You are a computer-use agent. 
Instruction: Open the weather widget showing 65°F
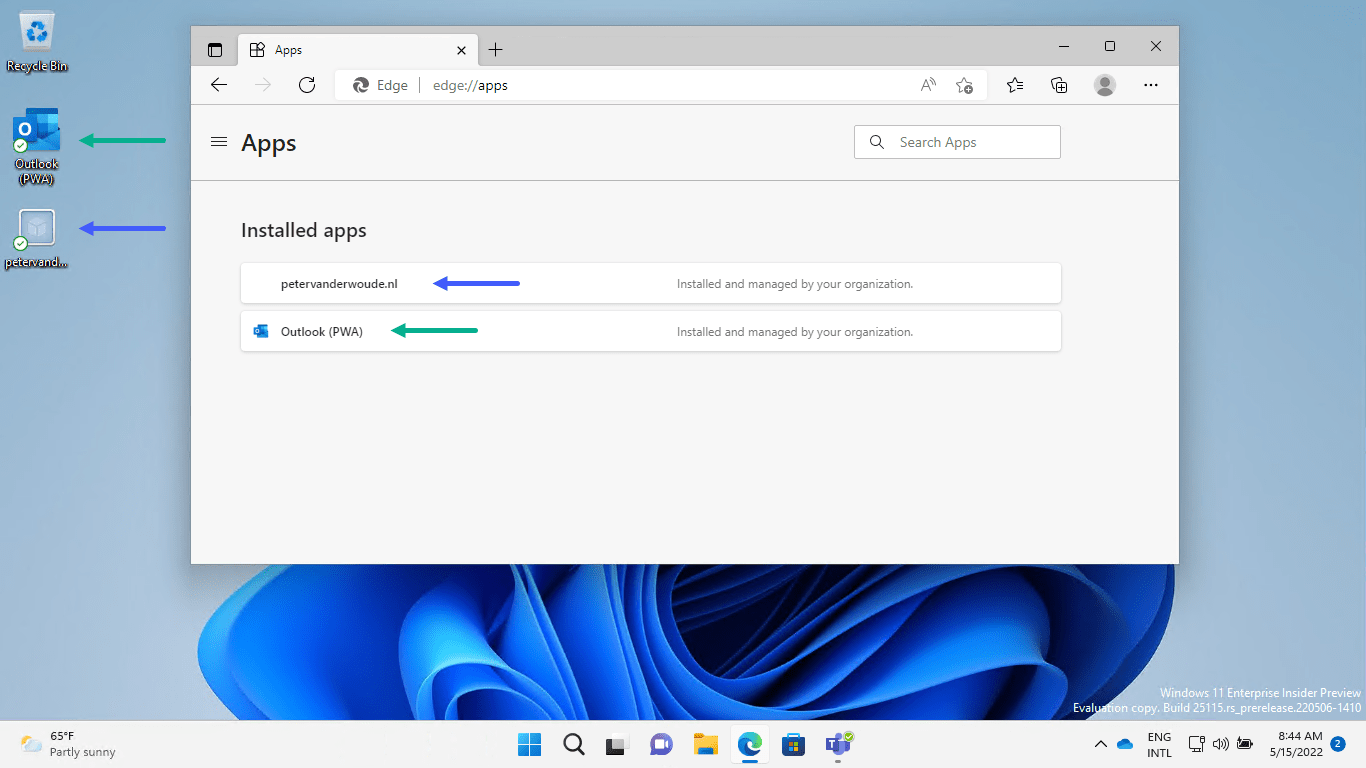click(67, 744)
